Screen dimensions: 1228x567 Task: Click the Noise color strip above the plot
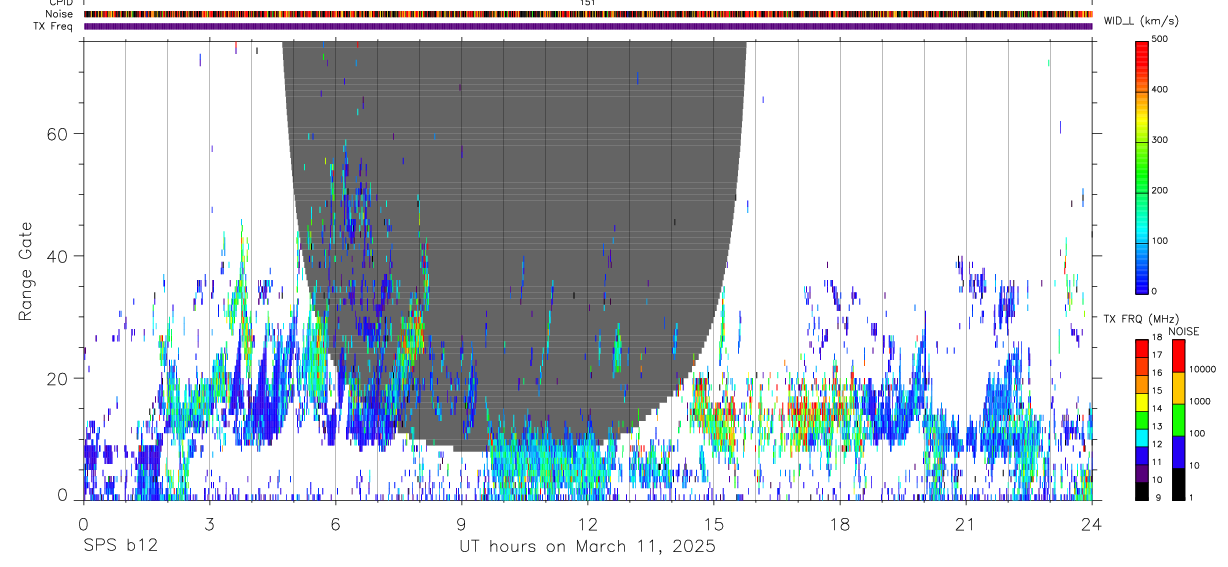point(588,14)
